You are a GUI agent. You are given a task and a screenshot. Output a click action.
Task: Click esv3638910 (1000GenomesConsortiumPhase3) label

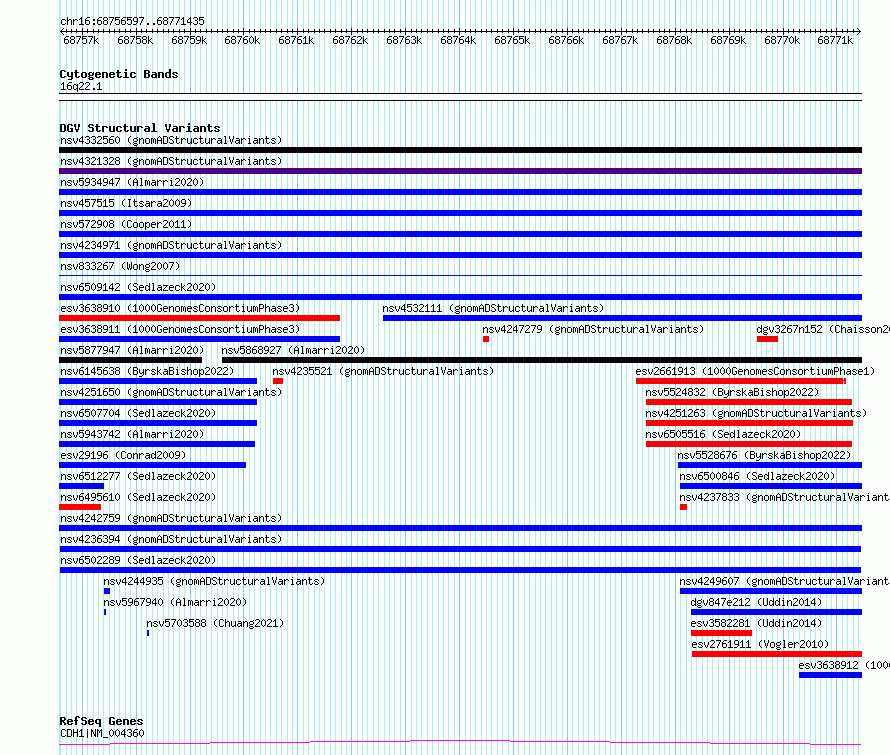pyautogui.click(x=180, y=308)
